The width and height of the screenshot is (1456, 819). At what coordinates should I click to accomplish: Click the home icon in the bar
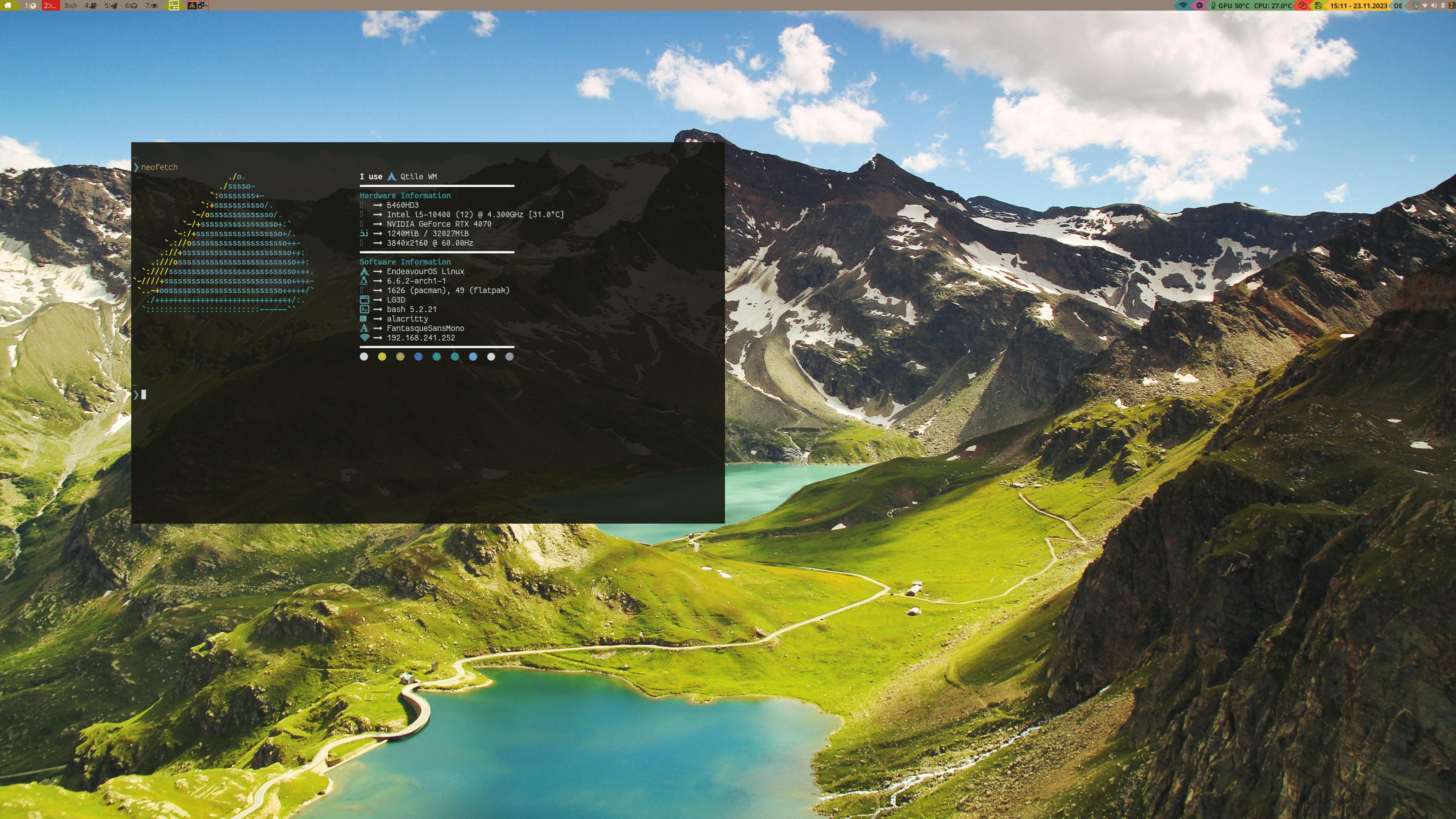[8, 5]
